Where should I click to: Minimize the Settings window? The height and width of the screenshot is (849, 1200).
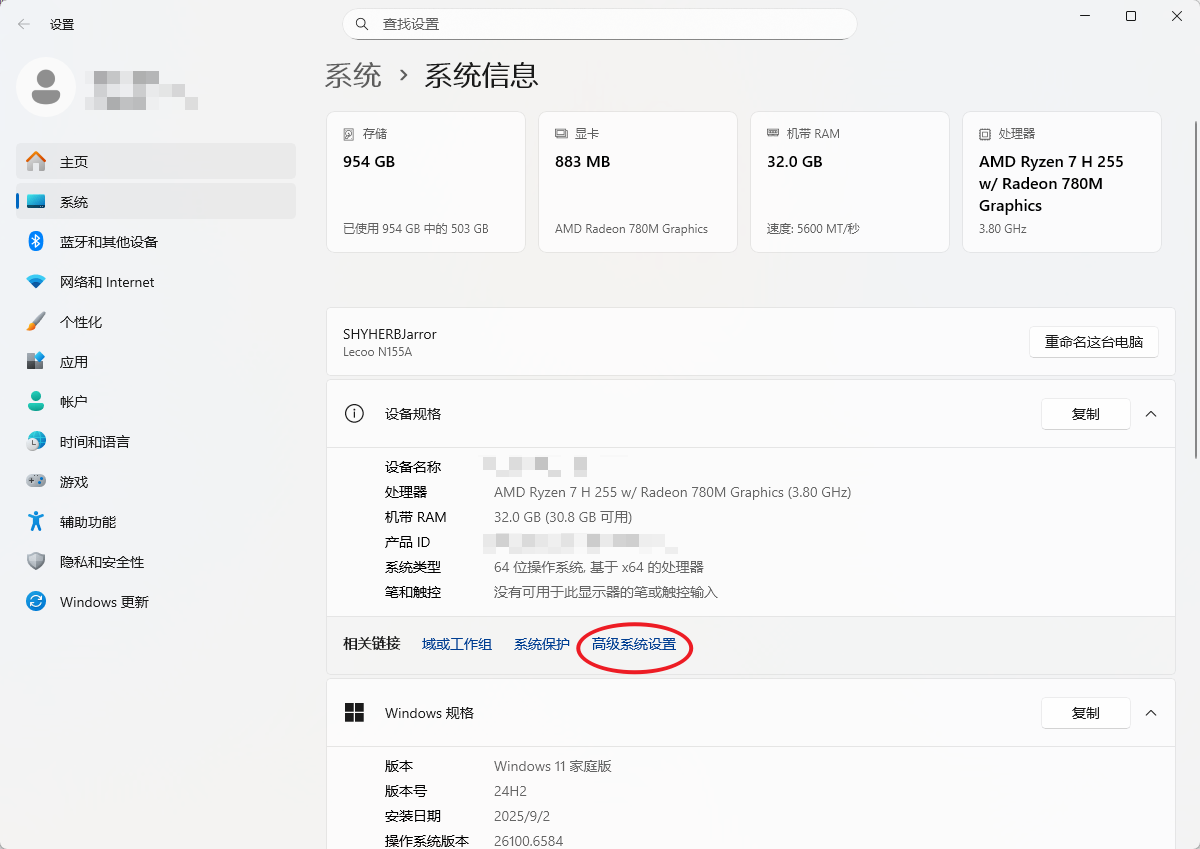click(x=1085, y=16)
